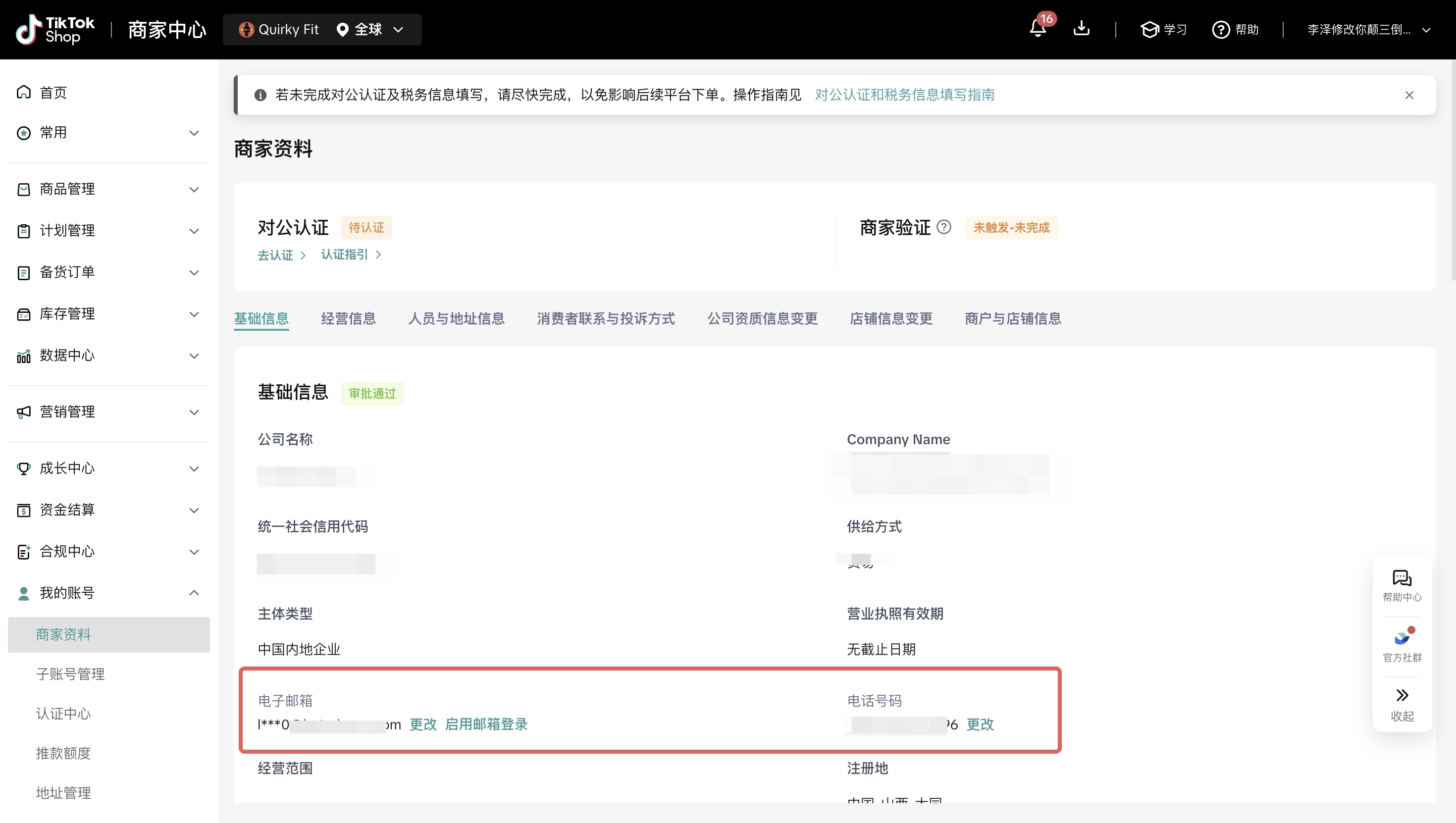This screenshot has height=823, width=1456.
Task: Click the 商家验证 question mark icon
Action: pyautogui.click(x=944, y=227)
